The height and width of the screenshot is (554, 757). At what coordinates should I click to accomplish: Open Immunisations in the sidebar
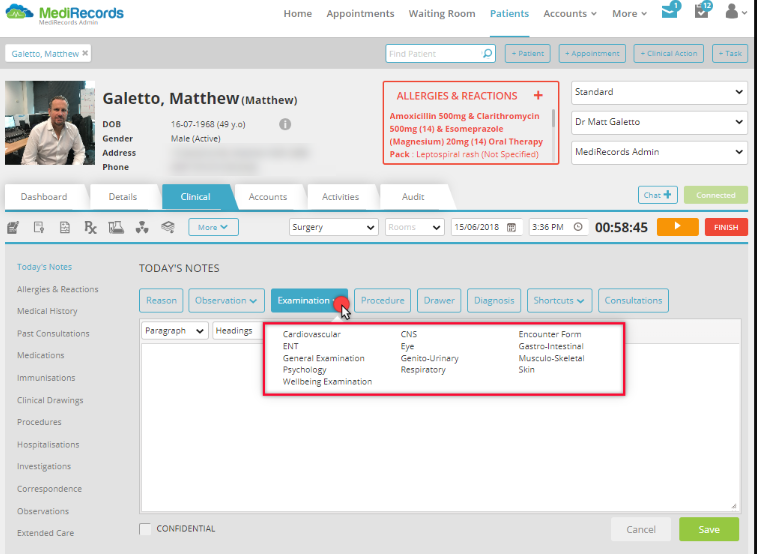click(x=46, y=378)
